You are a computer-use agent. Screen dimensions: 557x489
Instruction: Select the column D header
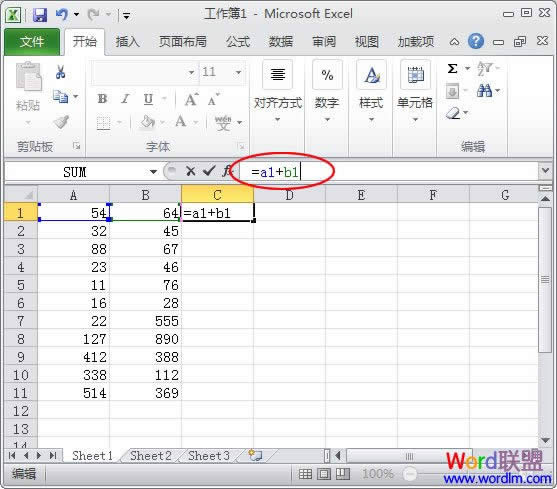coord(289,195)
